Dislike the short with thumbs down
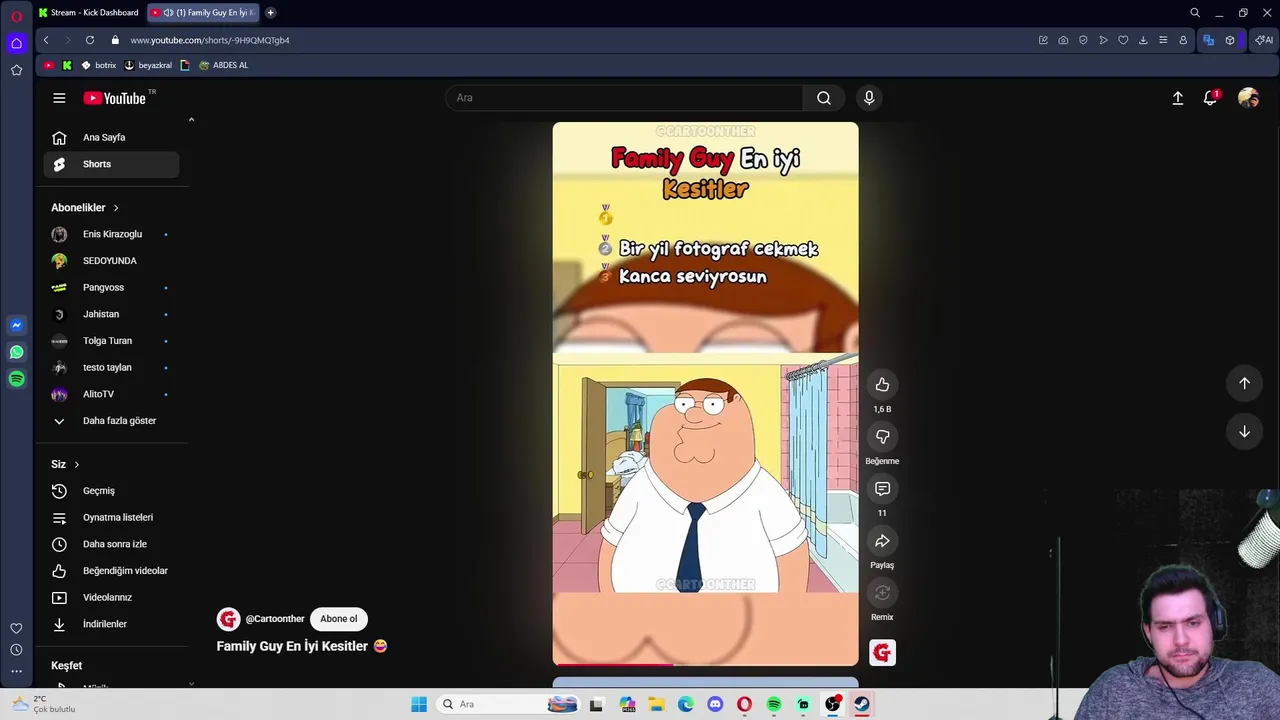1280x720 pixels. pyautogui.click(x=882, y=437)
